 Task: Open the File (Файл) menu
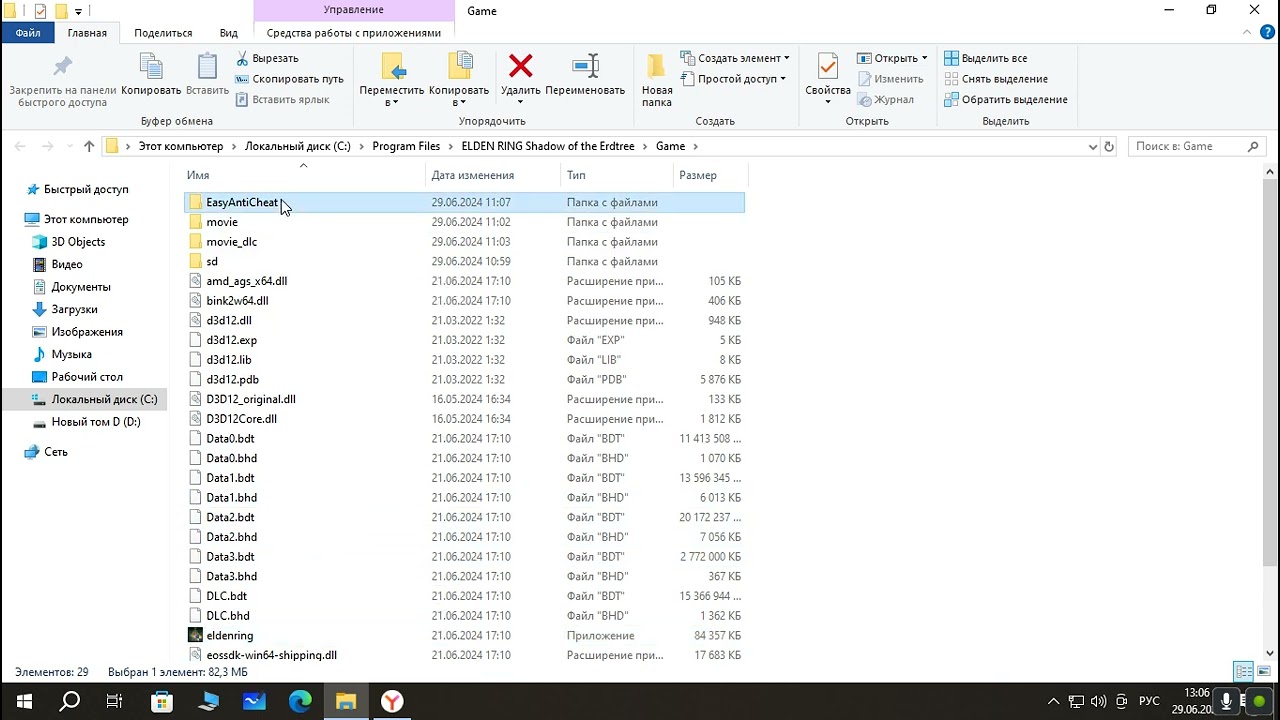click(28, 33)
